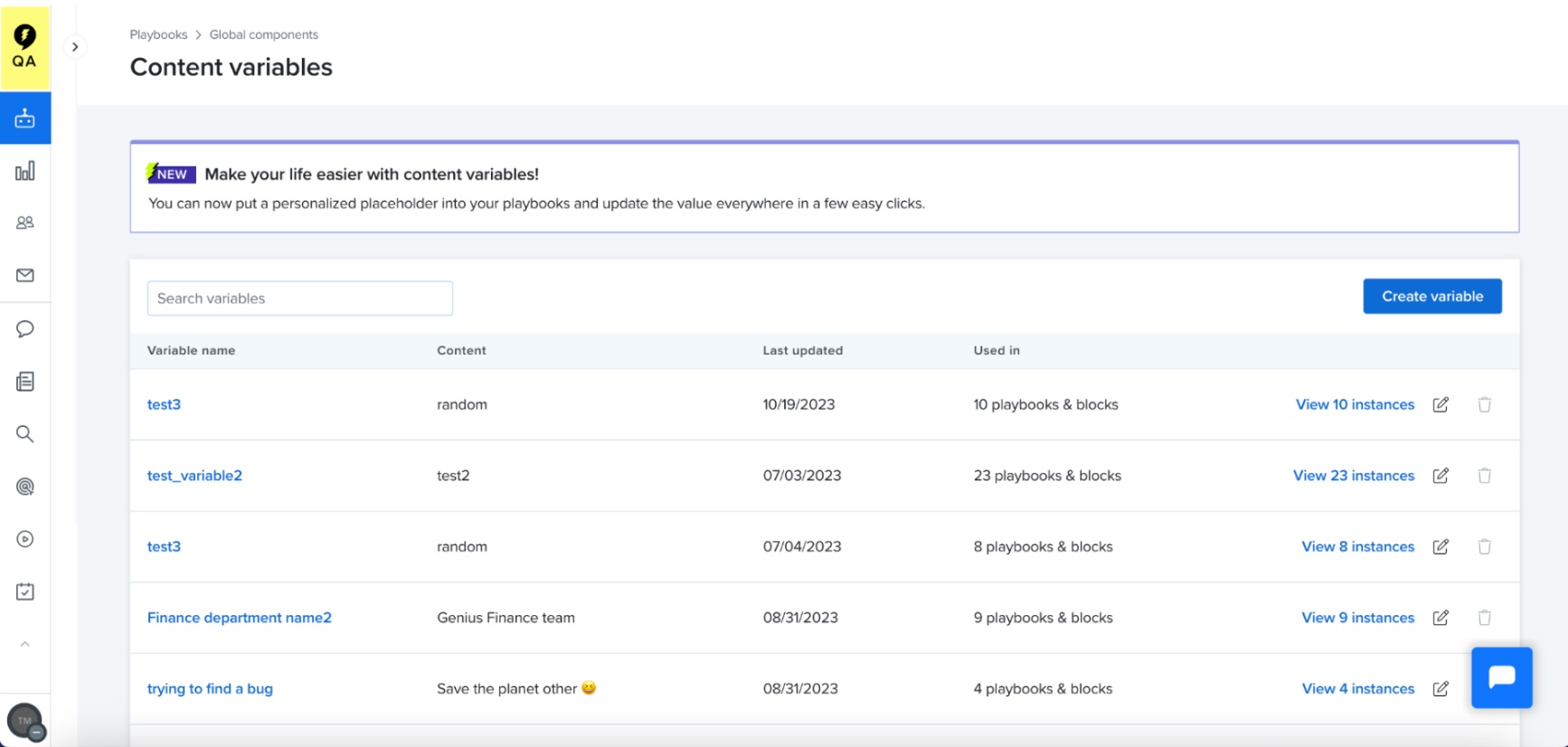View 10 instances link
The width and height of the screenshot is (1568, 747).
(x=1355, y=404)
